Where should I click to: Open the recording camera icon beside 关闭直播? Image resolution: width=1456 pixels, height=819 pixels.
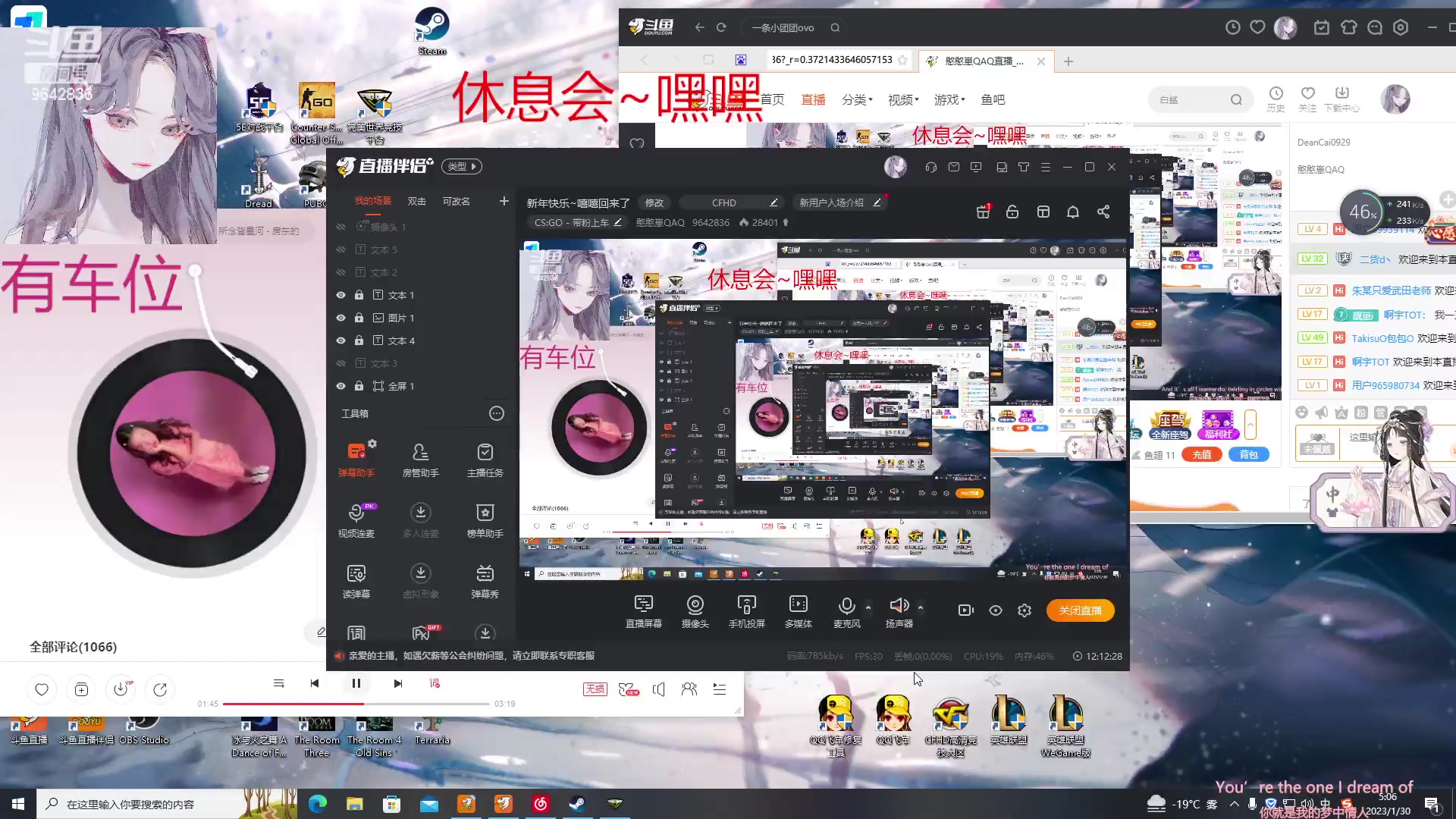click(965, 610)
